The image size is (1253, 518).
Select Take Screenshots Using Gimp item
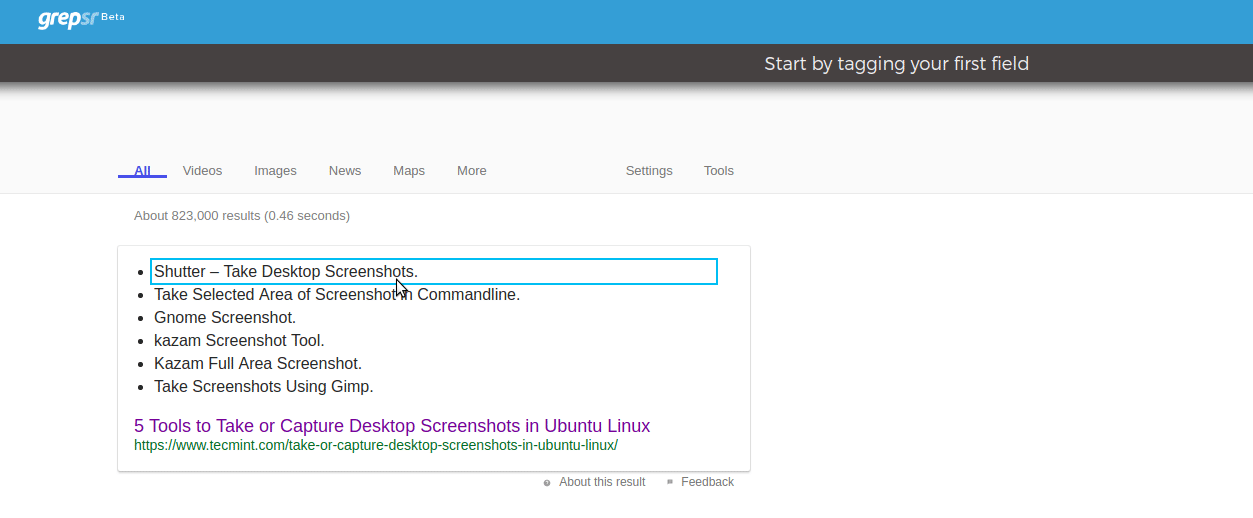tap(264, 387)
